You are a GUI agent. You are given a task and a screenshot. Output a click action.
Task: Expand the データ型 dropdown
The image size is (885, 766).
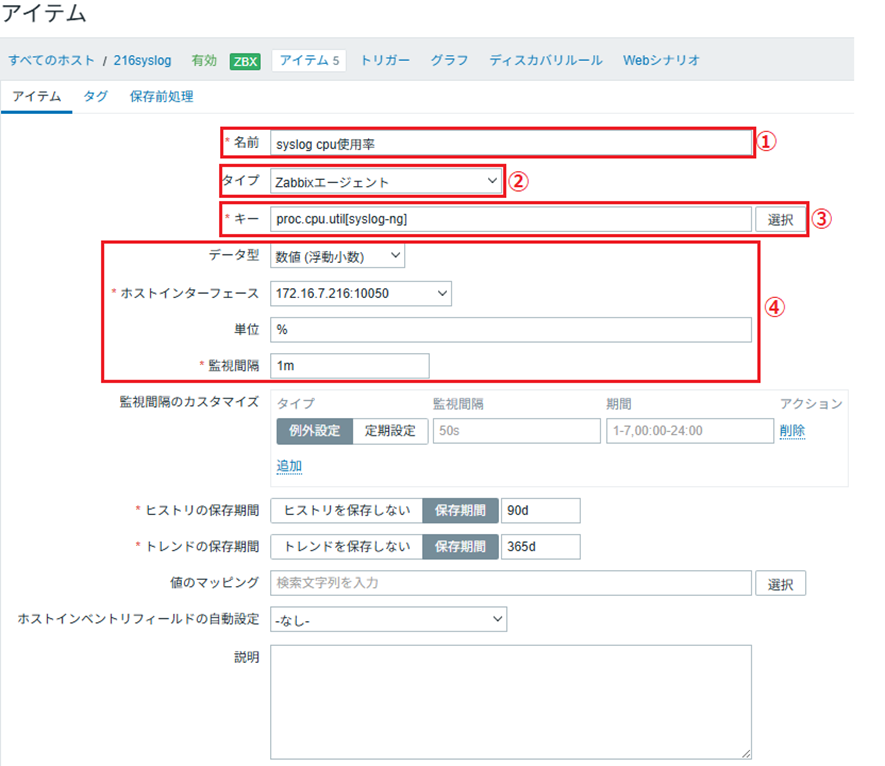point(338,257)
